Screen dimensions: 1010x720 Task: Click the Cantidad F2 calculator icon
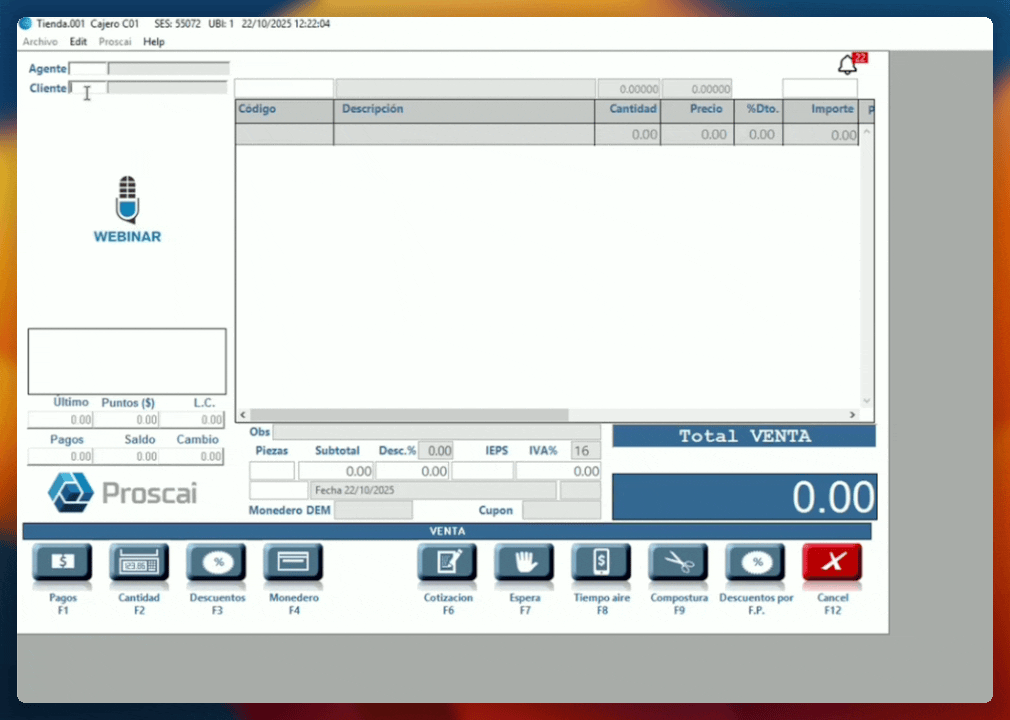[x=139, y=563]
